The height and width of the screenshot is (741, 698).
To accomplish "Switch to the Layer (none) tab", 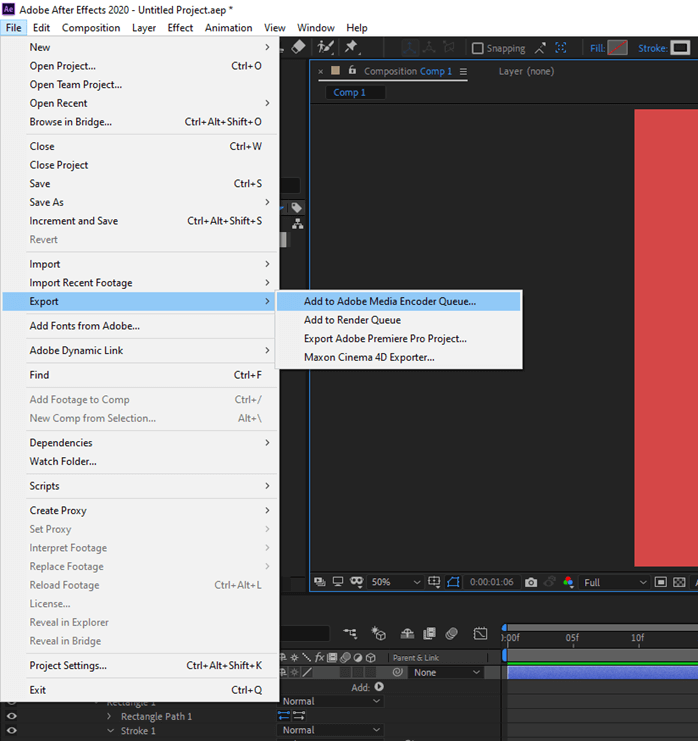I will tap(526, 71).
